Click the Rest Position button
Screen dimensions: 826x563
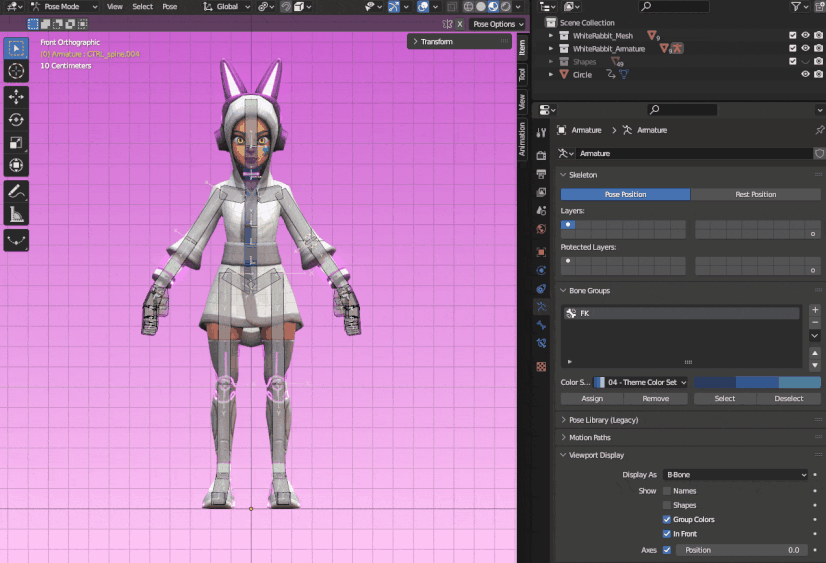click(755, 194)
